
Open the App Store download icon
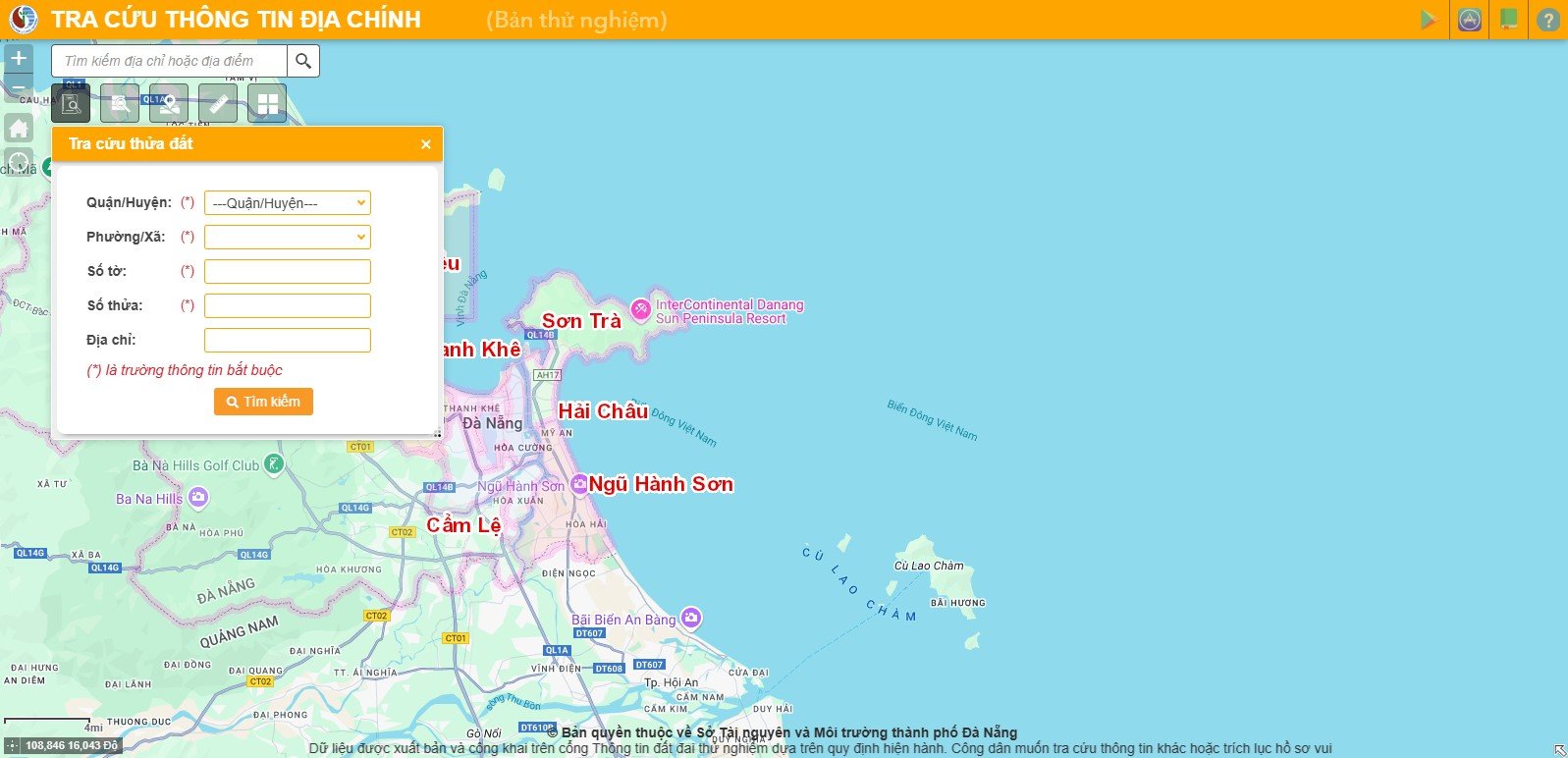tap(1469, 20)
